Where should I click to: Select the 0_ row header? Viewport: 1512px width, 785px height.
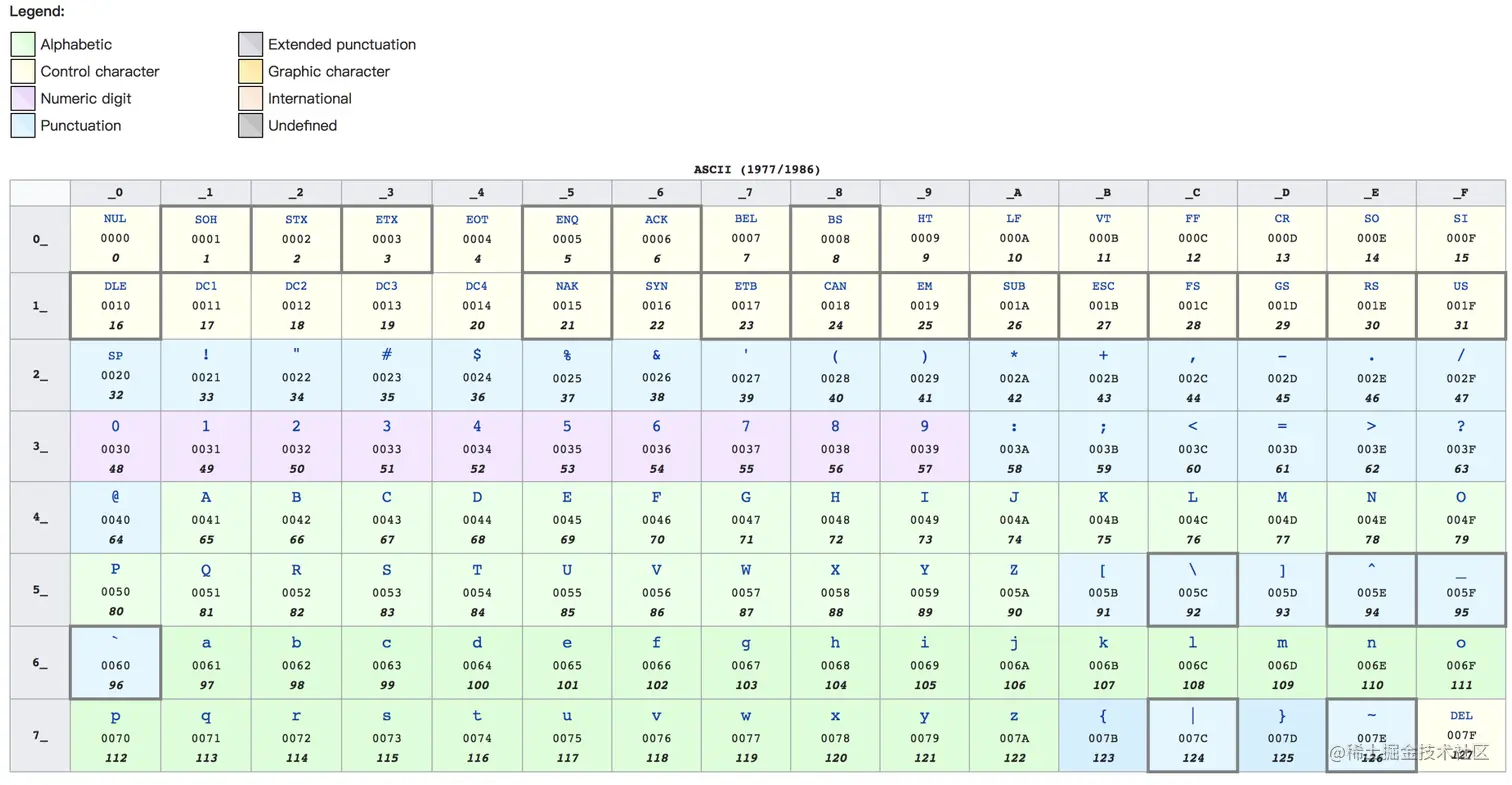pyautogui.click(x=40, y=239)
